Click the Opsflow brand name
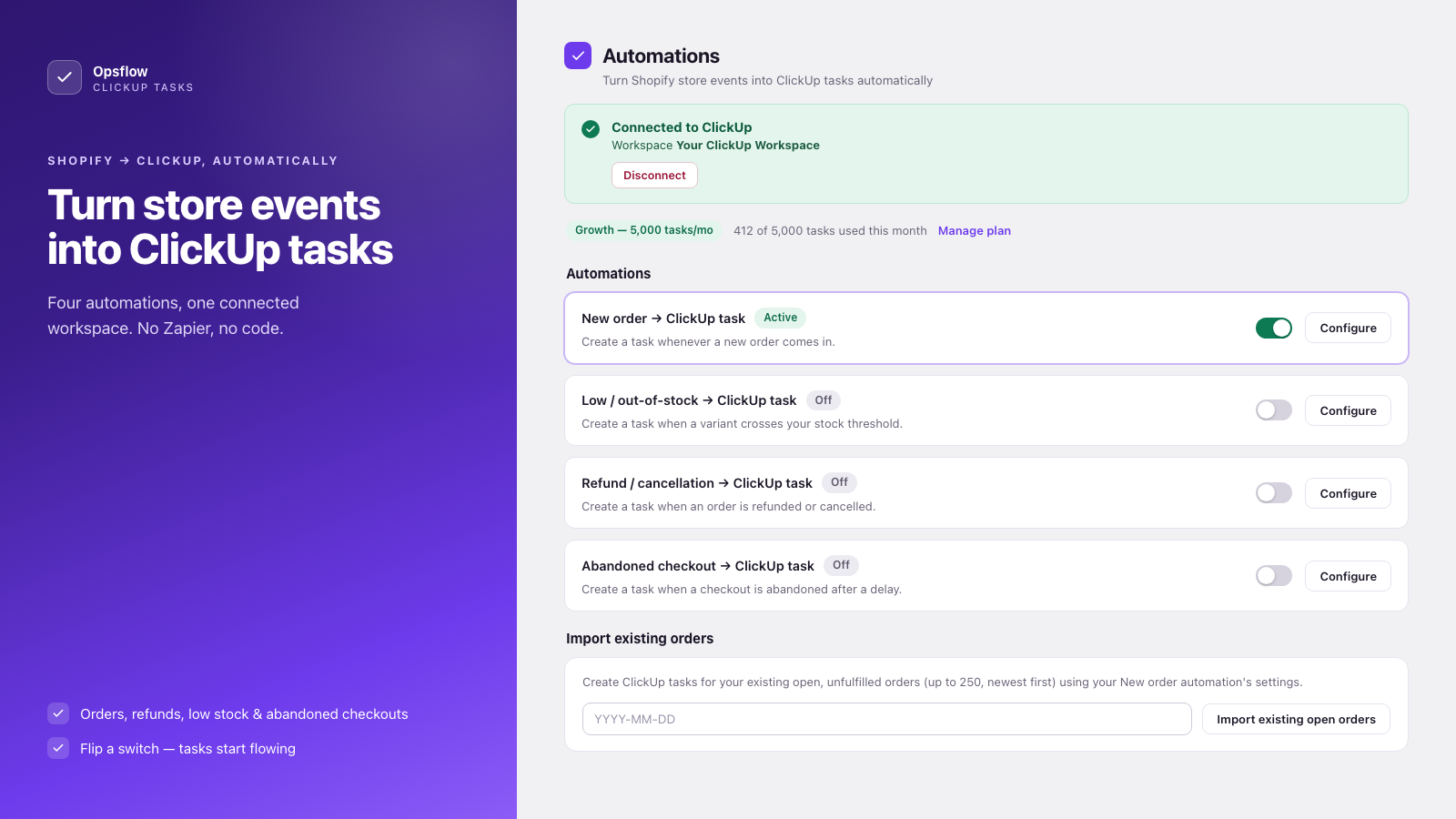Screen dimensions: 1456x819 [120, 71]
